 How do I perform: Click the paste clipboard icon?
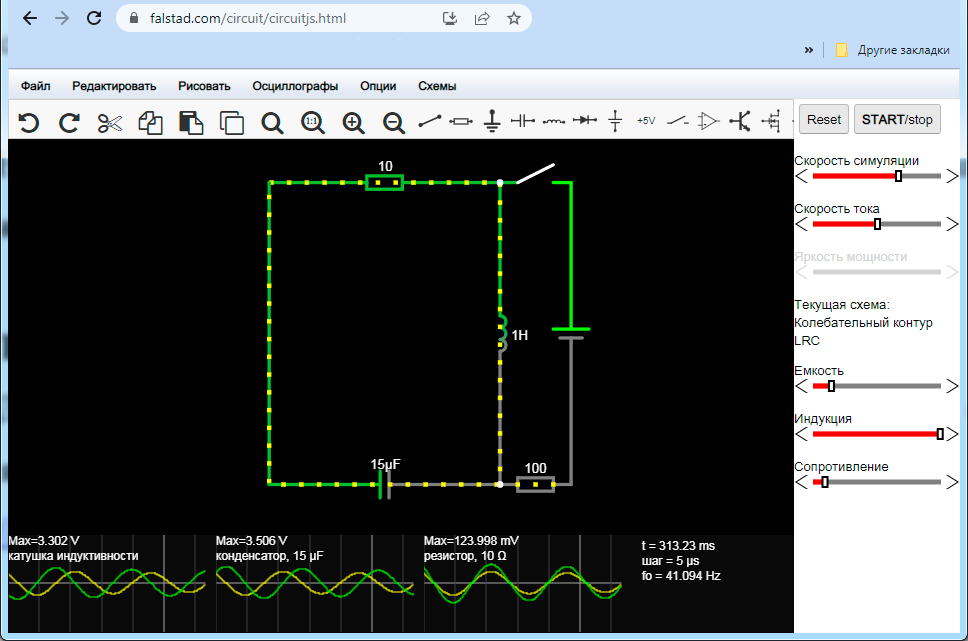point(191,122)
